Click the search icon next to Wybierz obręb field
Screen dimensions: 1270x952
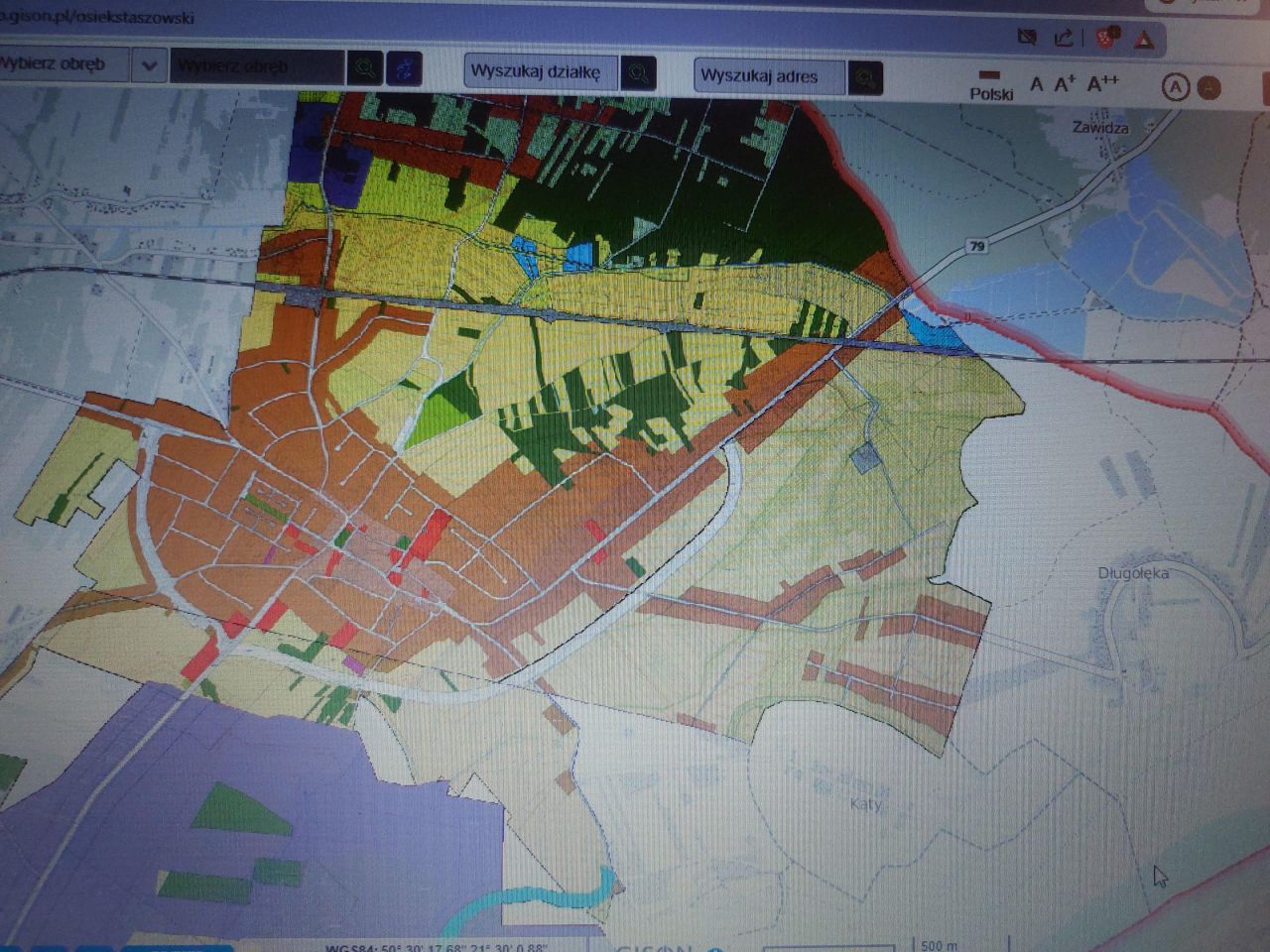click(366, 68)
